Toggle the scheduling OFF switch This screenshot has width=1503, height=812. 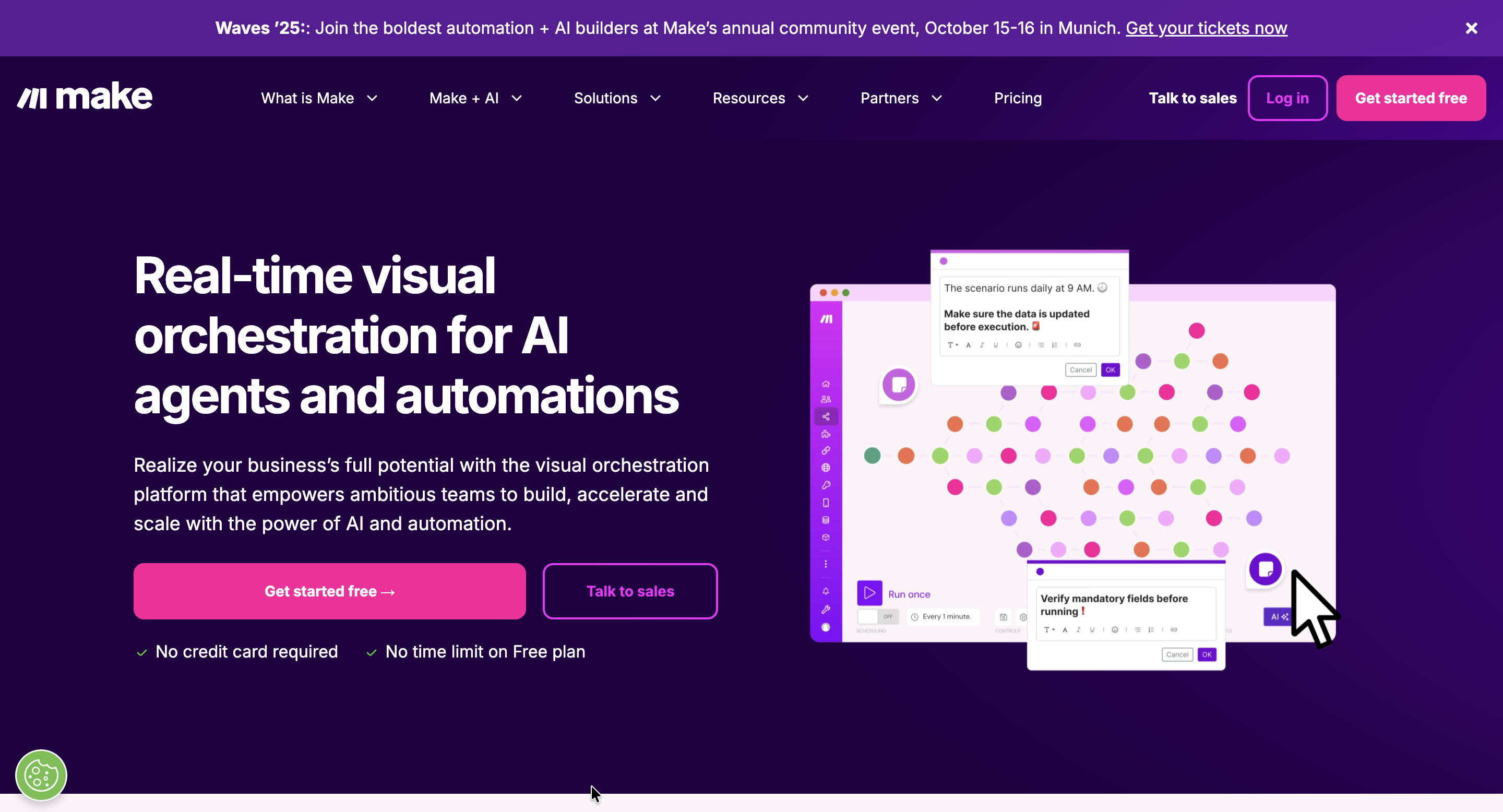point(877,617)
